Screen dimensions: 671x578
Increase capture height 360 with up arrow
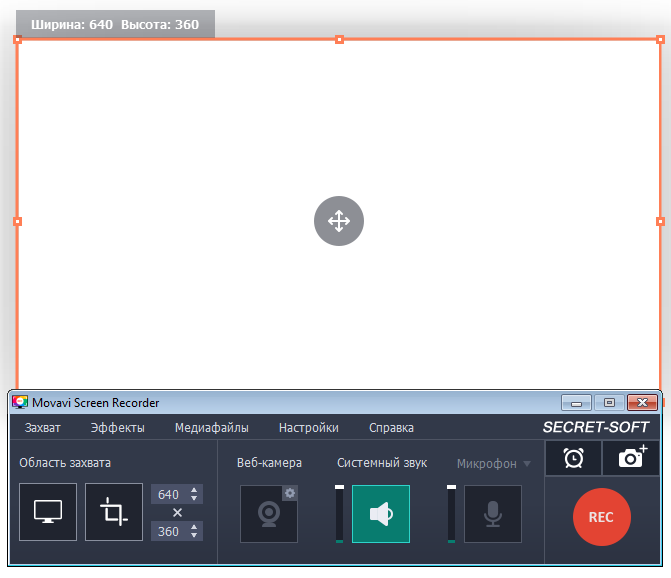coord(194,527)
